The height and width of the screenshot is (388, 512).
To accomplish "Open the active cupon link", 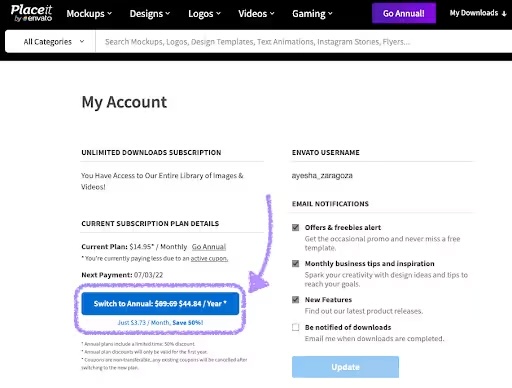I will tap(209, 258).
